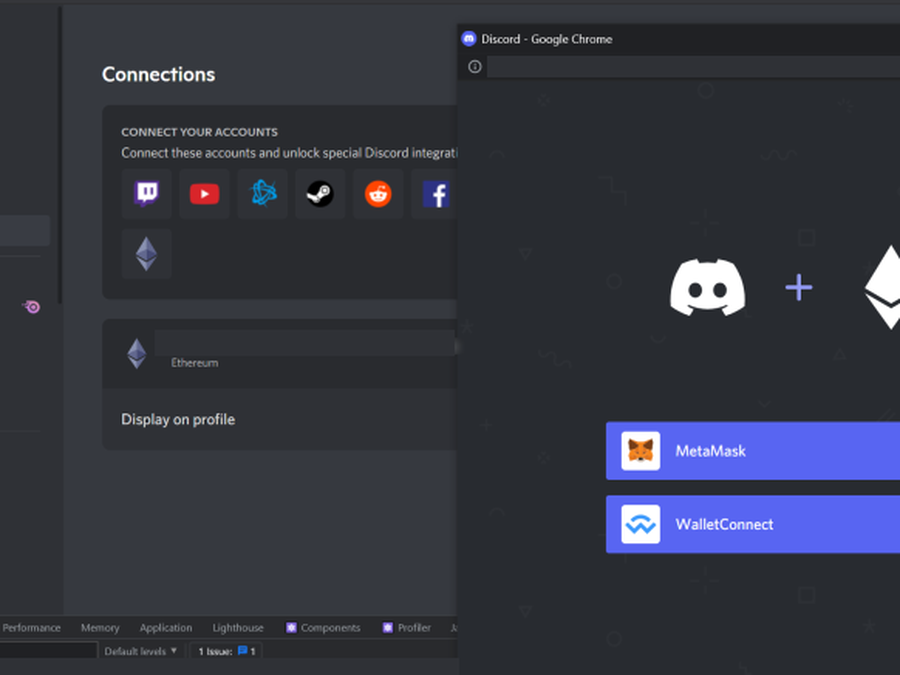Click the Discord - Google Chrome title
Viewport: 900px width, 675px height.
click(x=546, y=39)
